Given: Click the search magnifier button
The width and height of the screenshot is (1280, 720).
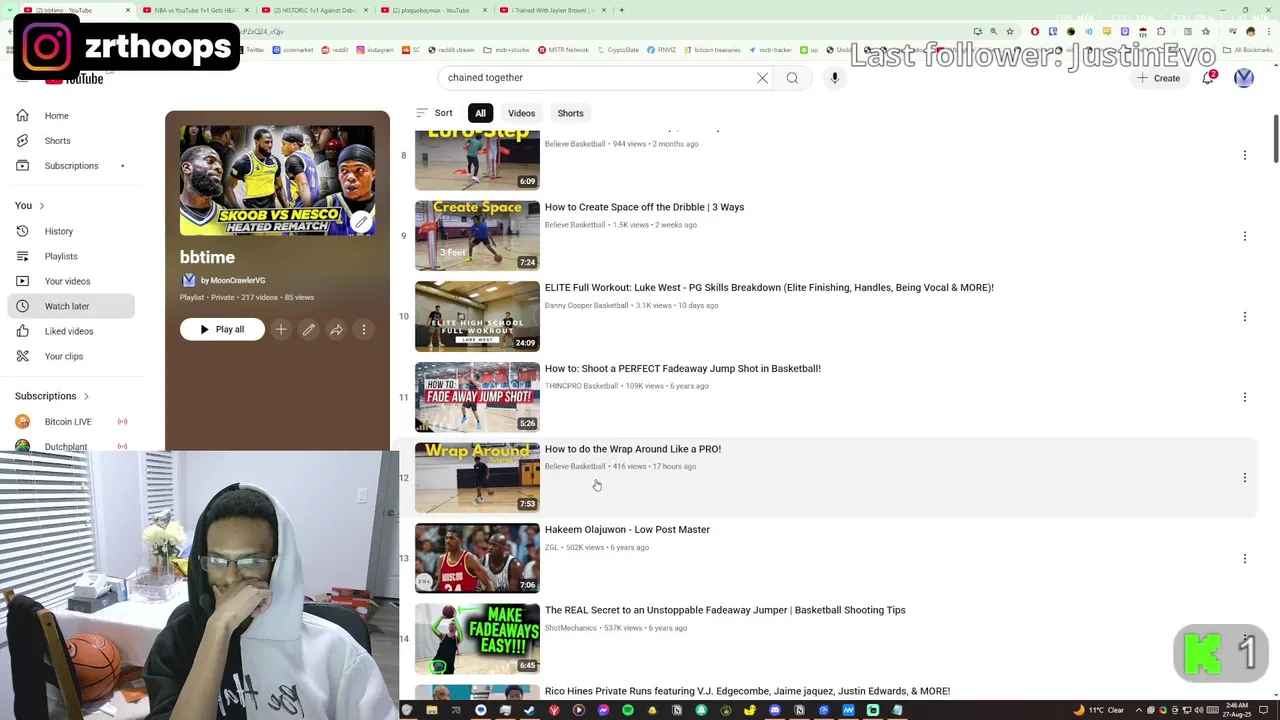Looking at the screenshot, I should point(792,78).
